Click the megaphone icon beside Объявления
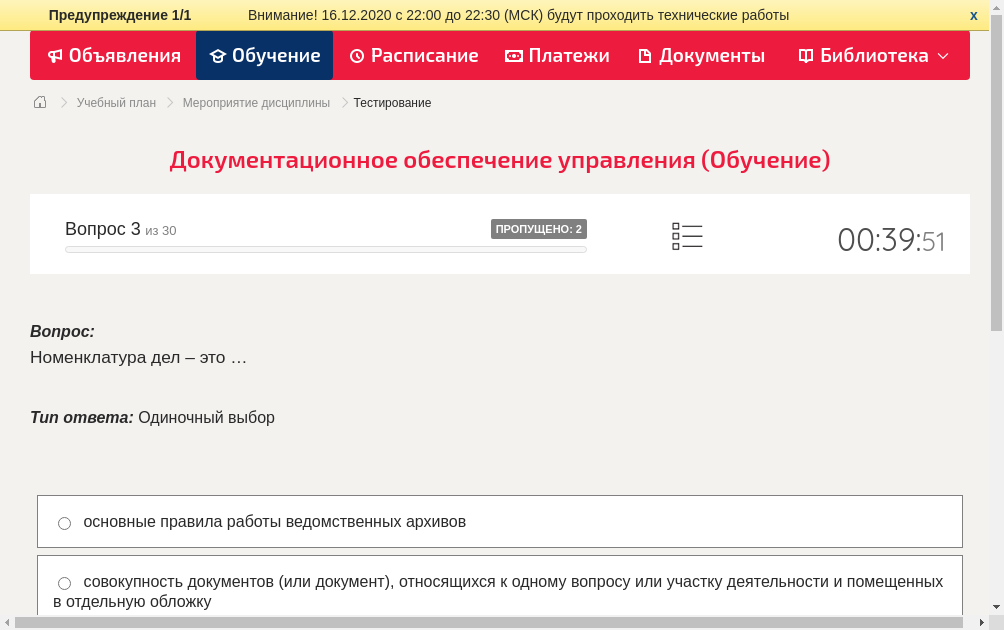The width and height of the screenshot is (1004, 630). pos(55,55)
